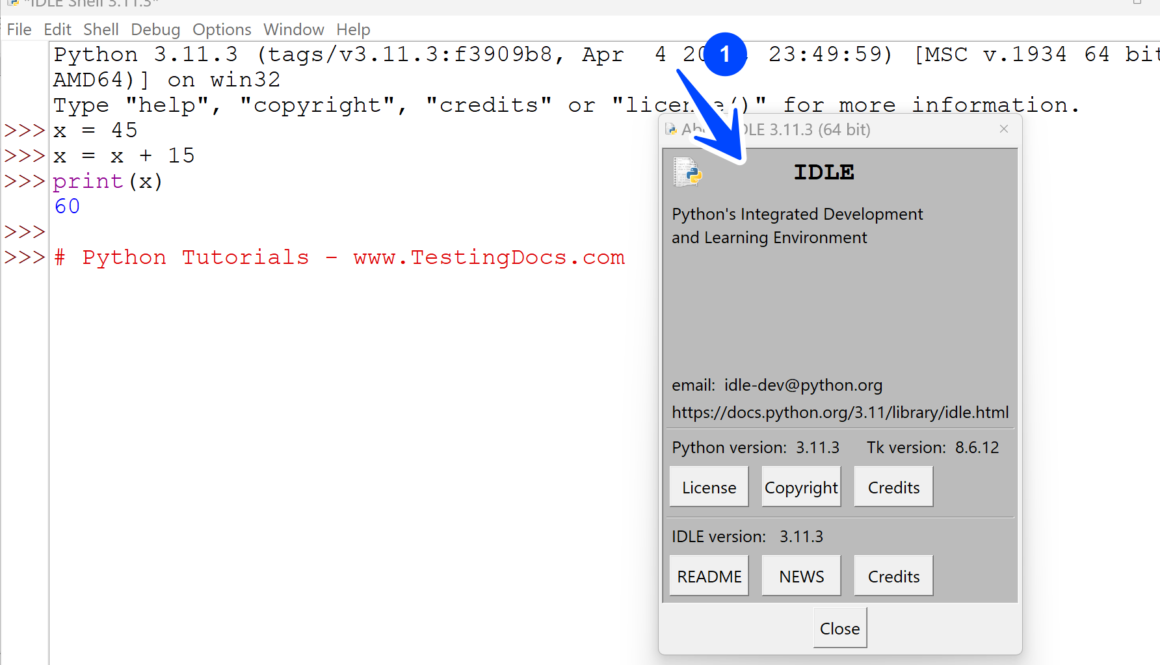View Python Credits beside Copyright button
The image size is (1160, 665).
coord(893,487)
